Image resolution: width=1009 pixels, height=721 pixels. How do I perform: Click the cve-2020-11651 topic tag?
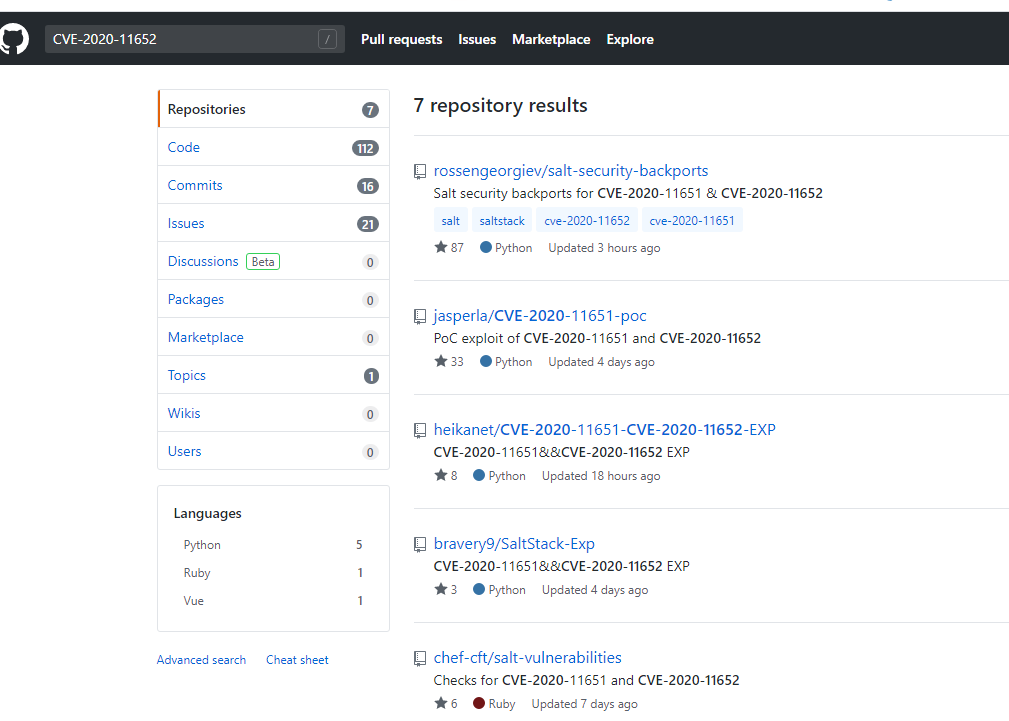coord(692,221)
